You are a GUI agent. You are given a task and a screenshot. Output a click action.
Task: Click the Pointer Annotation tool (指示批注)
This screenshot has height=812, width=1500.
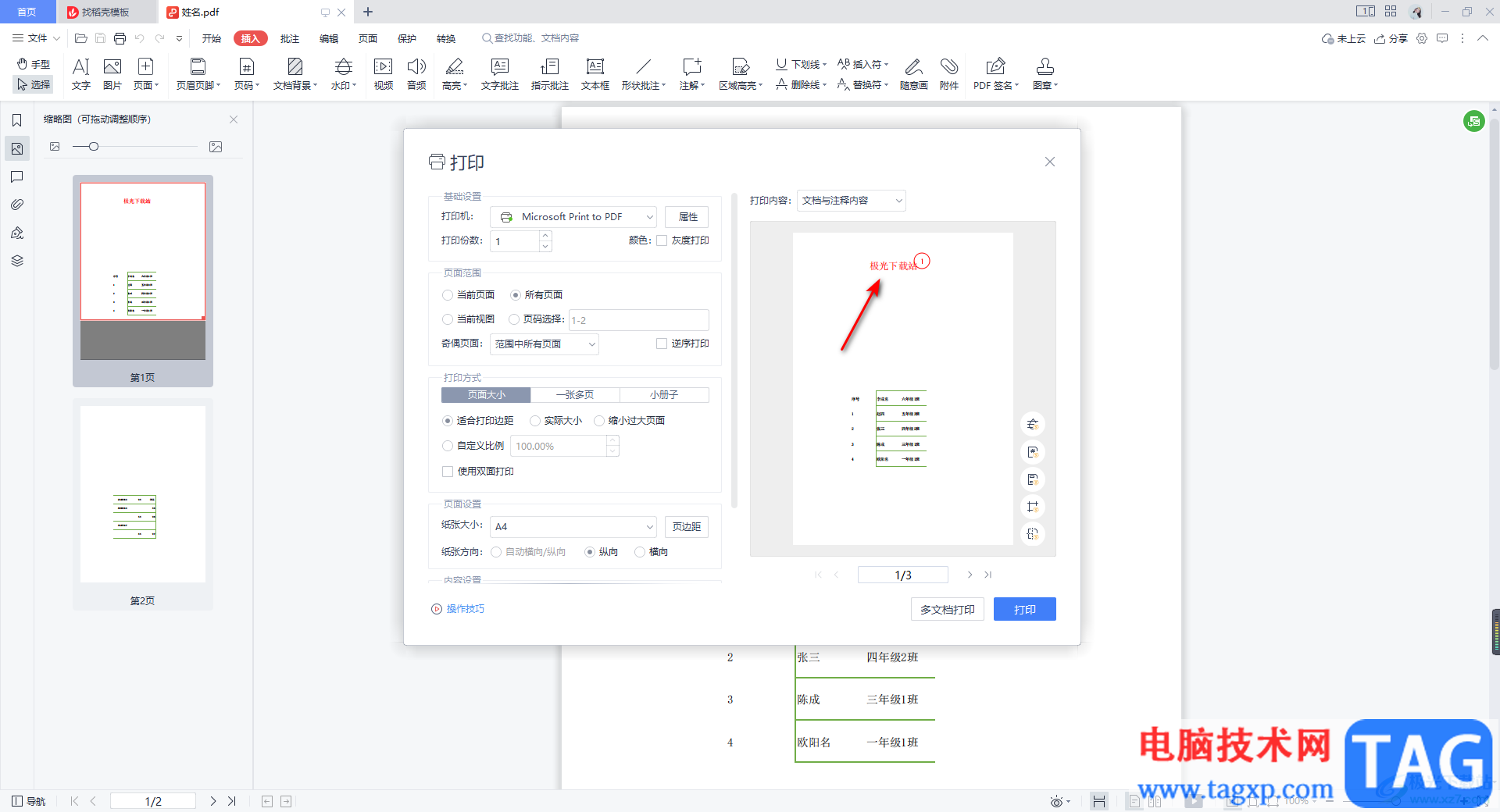550,74
